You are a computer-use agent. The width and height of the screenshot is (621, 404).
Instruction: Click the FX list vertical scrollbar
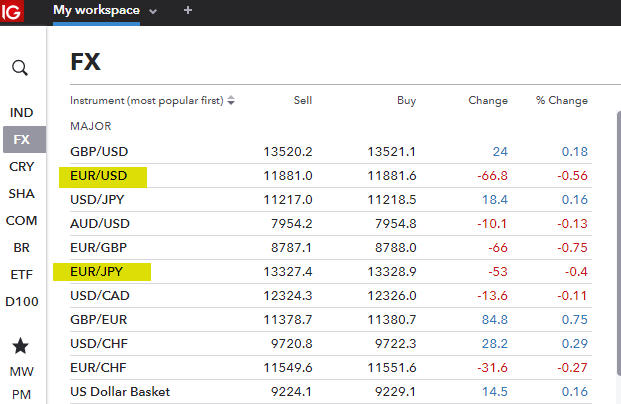(x=619, y=243)
